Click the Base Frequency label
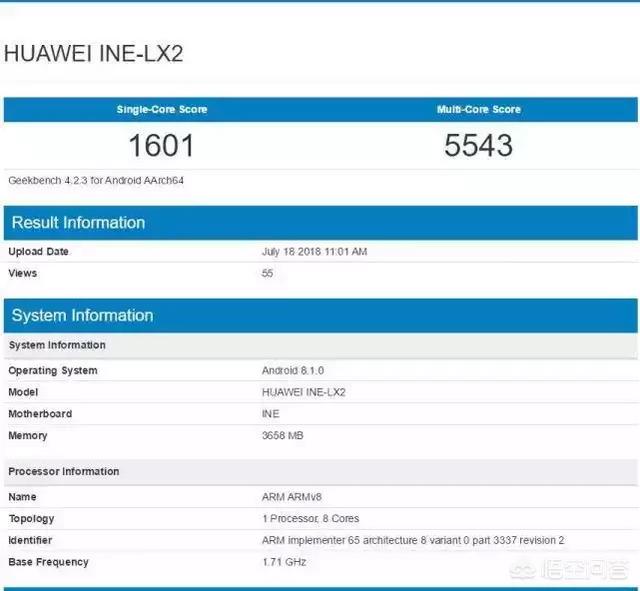This screenshot has height=591, width=640. 48,562
